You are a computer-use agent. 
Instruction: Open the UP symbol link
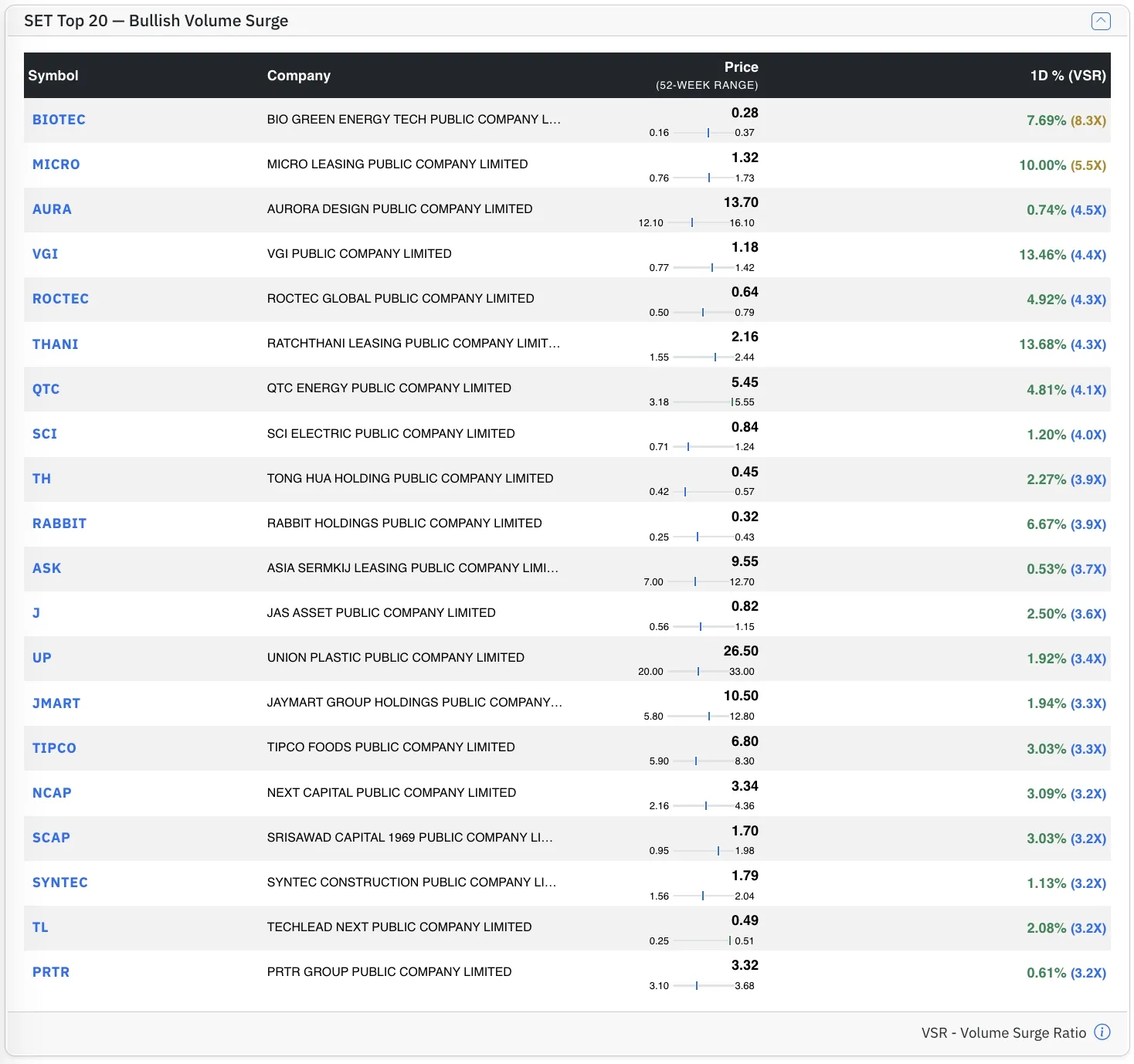pos(42,658)
